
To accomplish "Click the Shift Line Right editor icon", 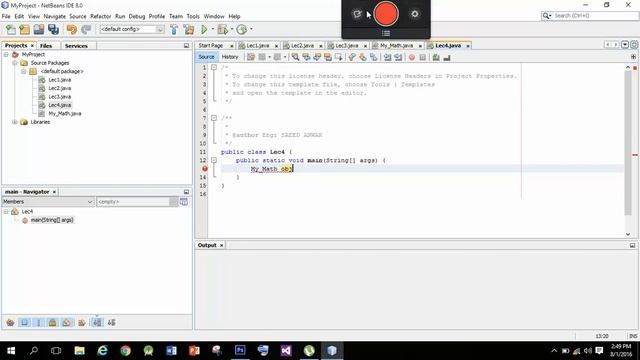I will pyautogui.click(x=398, y=57).
